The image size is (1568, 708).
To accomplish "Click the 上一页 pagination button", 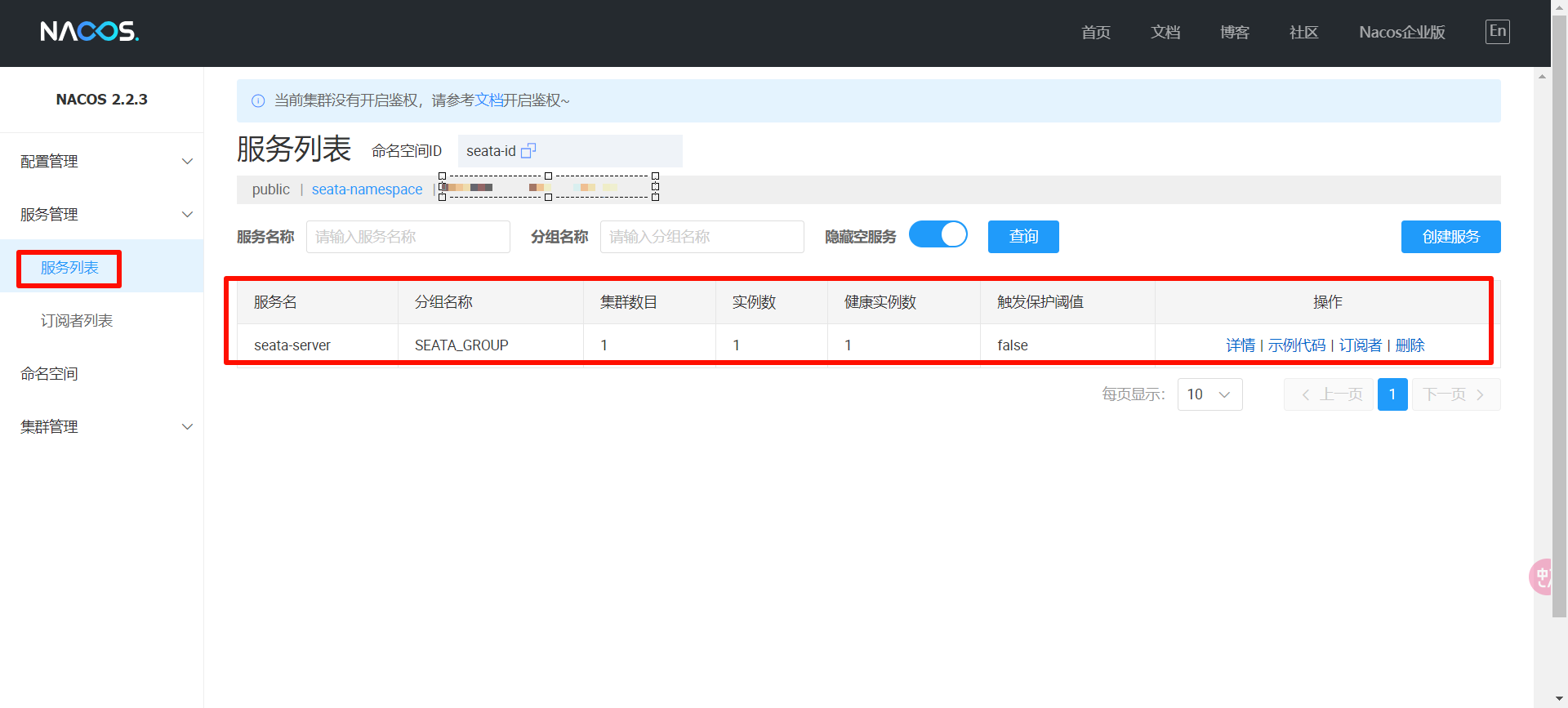I will 1329,394.
